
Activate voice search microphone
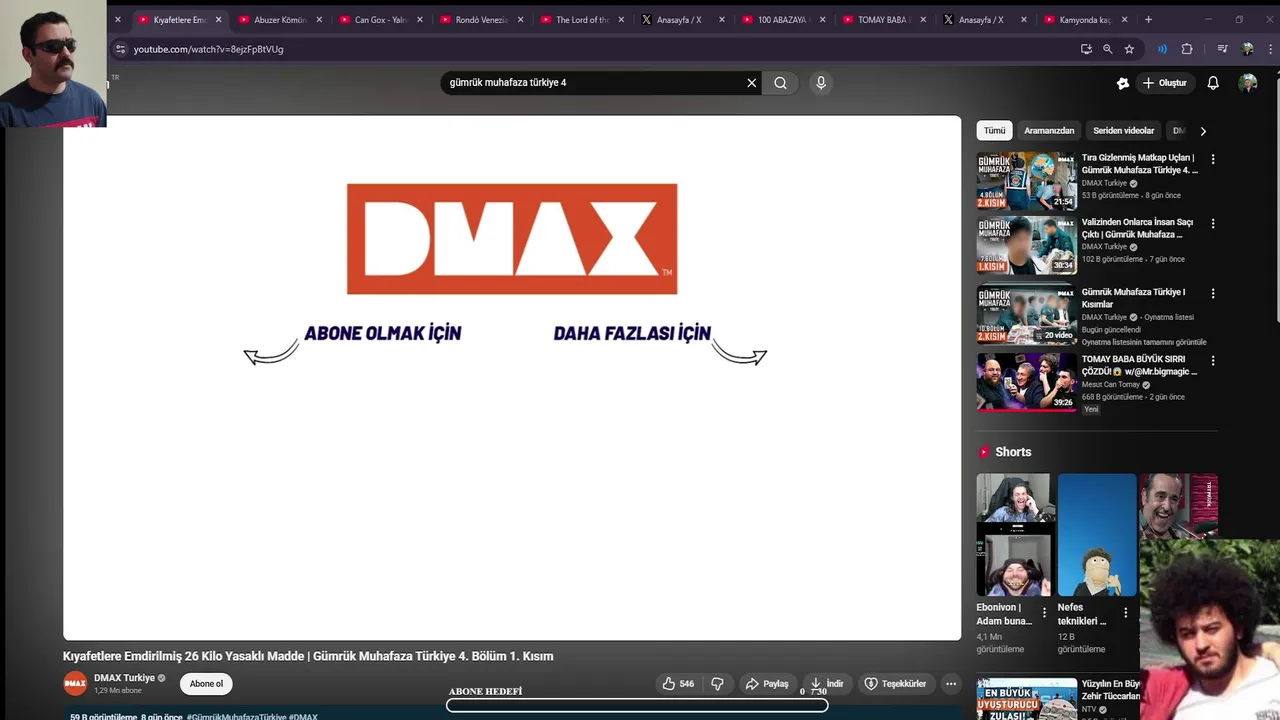pyautogui.click(x=821, y=83)
